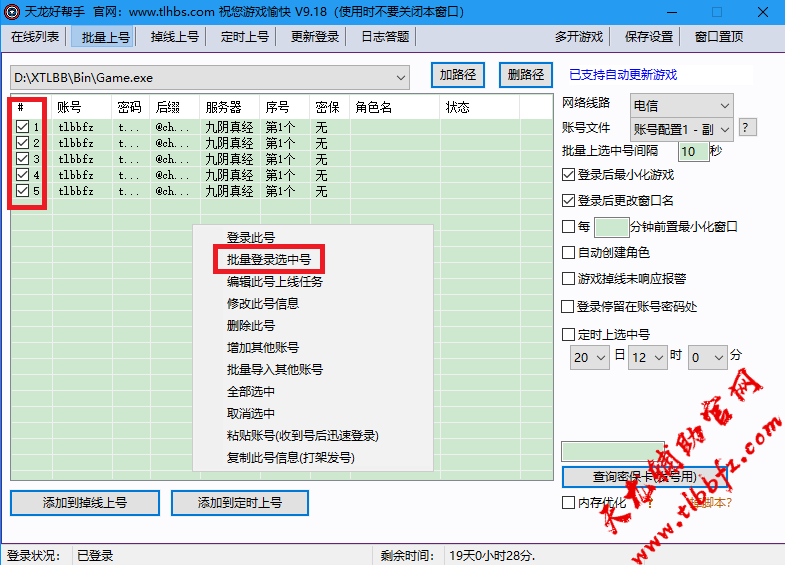The image size is (785, 565).
Task: Toggle 登录后最小化游戏 checkbox
Action: tap(569, 174)
